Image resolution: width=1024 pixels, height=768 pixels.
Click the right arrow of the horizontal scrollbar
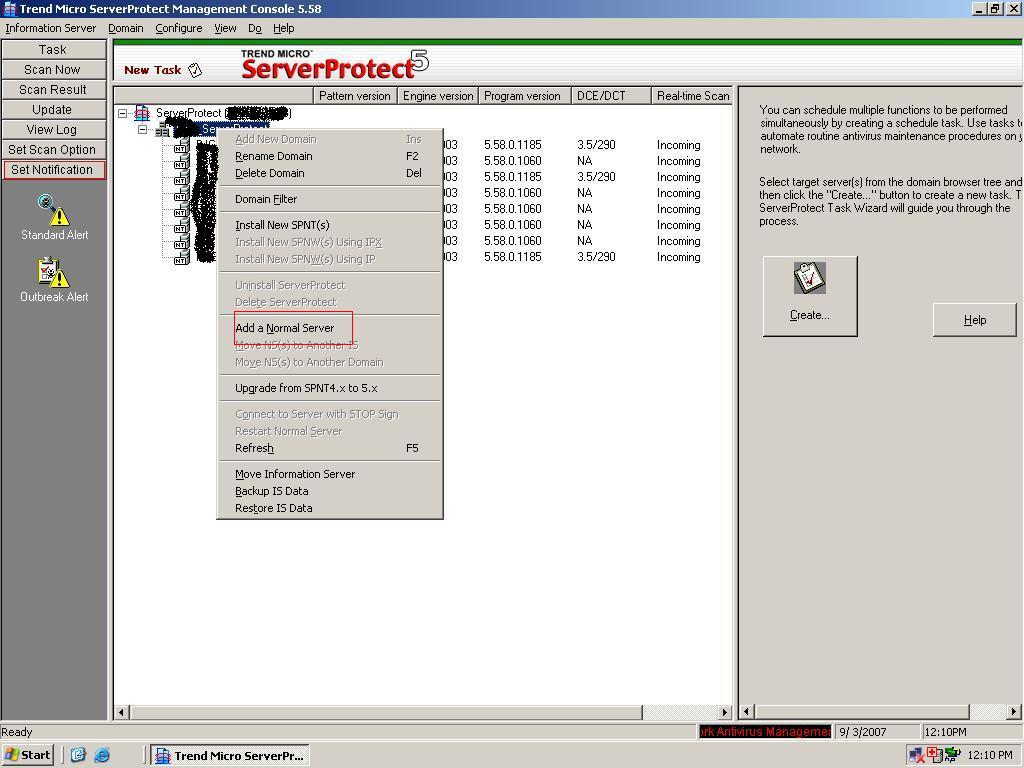coord(722,713)
